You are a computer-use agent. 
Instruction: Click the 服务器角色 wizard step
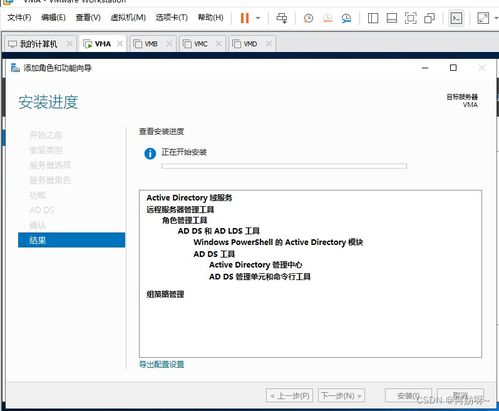[x=50, y=180]
